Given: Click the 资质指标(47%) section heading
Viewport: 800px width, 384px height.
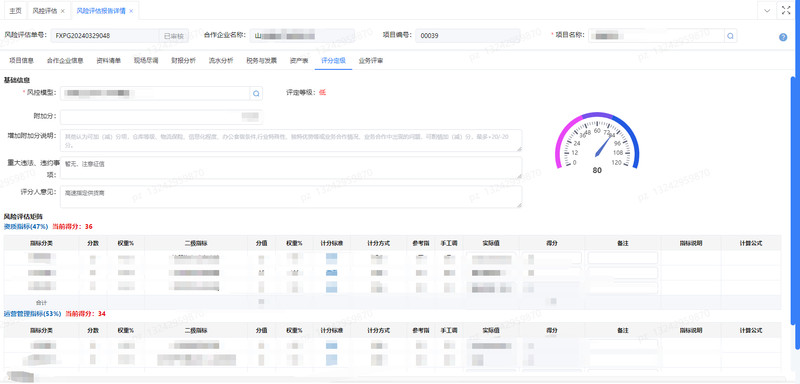Looking at the screenshot, I should coord(26,226).
